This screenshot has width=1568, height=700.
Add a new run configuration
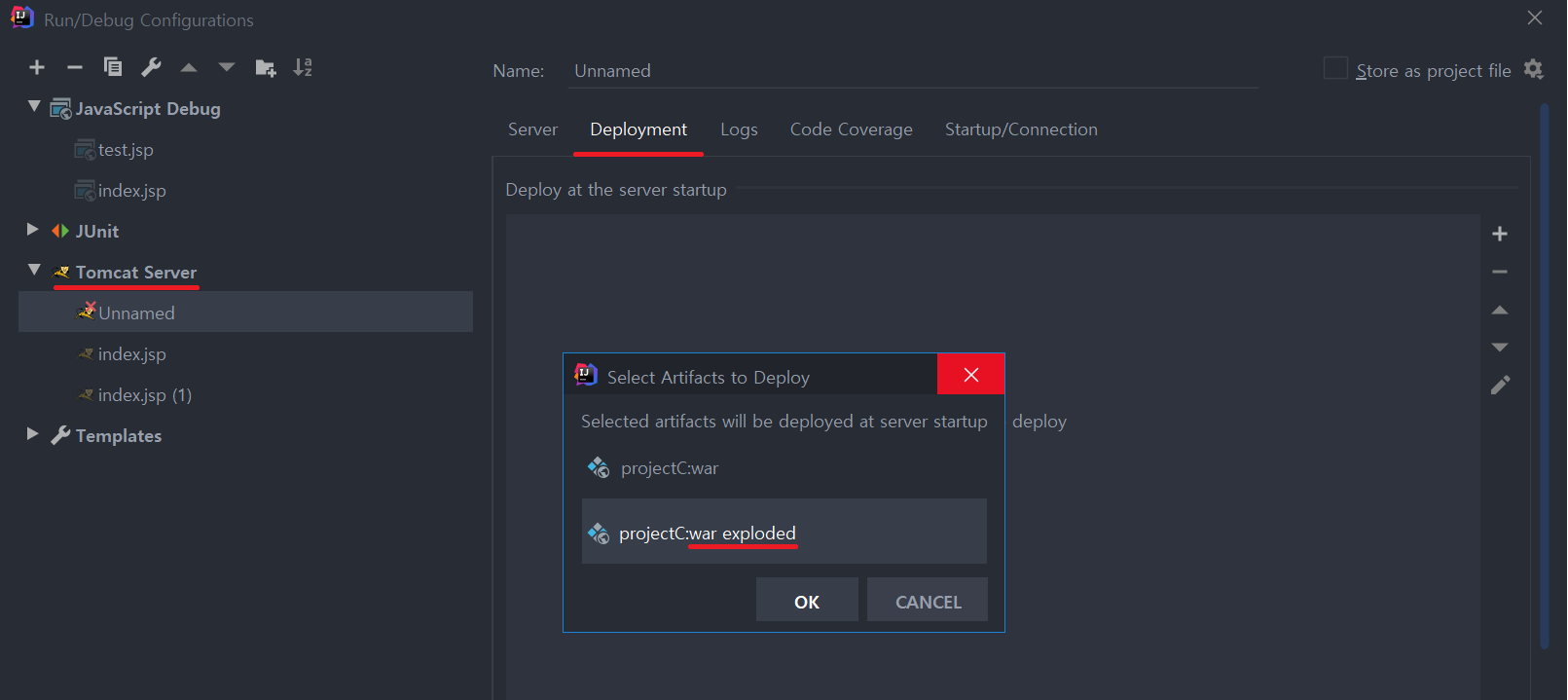pyautogui.click(x=37, y=67)
